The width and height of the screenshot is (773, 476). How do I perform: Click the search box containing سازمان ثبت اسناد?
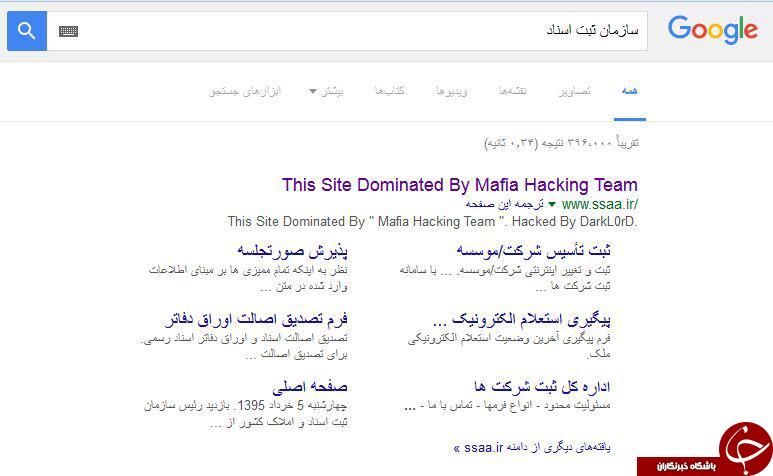[347, 31]
